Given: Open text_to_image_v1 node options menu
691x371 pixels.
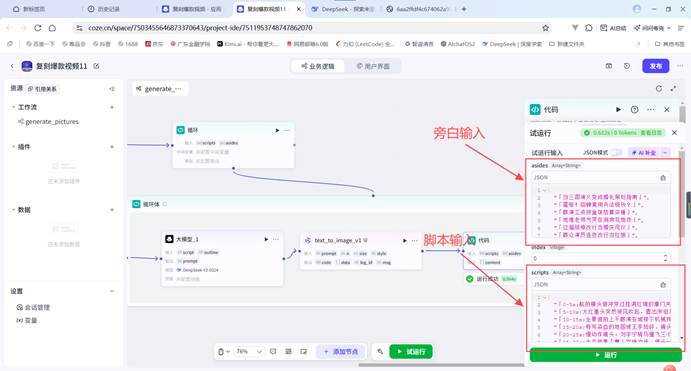Looking at the screenshot, I should (414, 241).
